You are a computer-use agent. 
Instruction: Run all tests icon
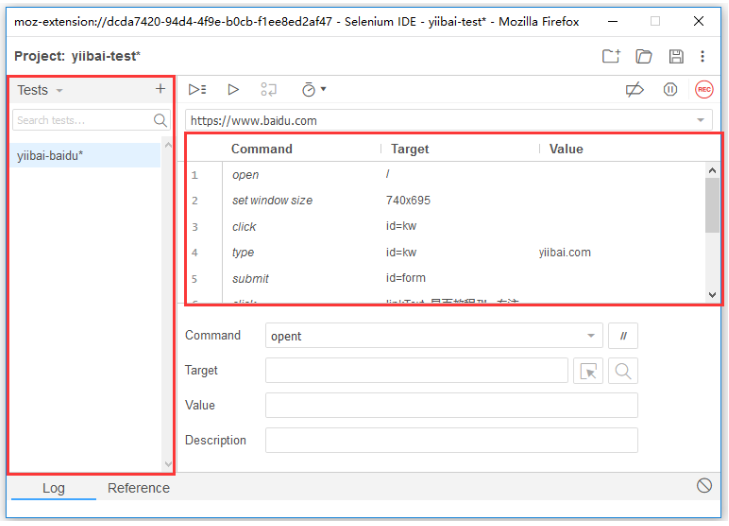pyautogui.click(x=197, y=89)
